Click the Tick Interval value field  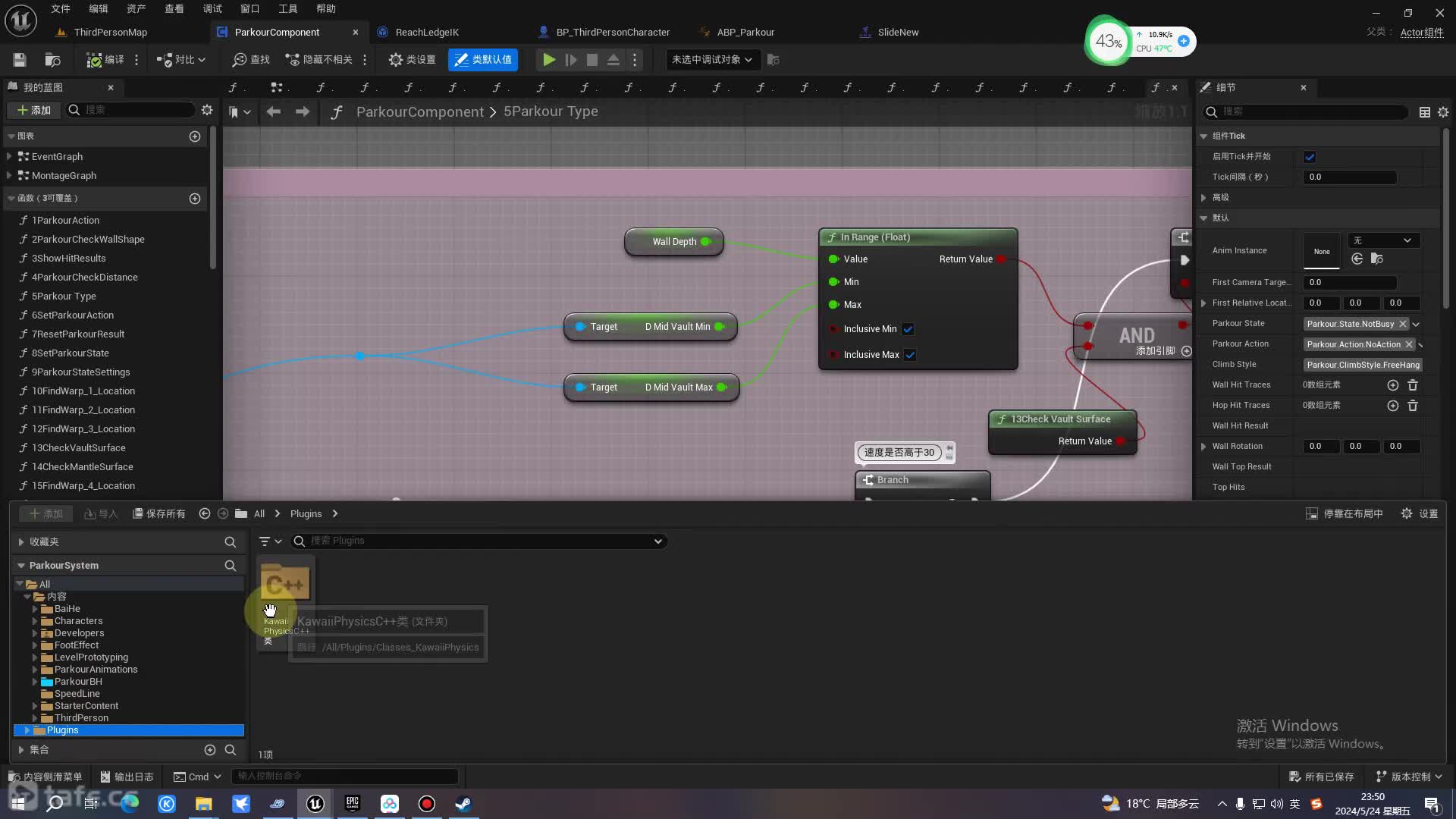[x=1350, y=177]
